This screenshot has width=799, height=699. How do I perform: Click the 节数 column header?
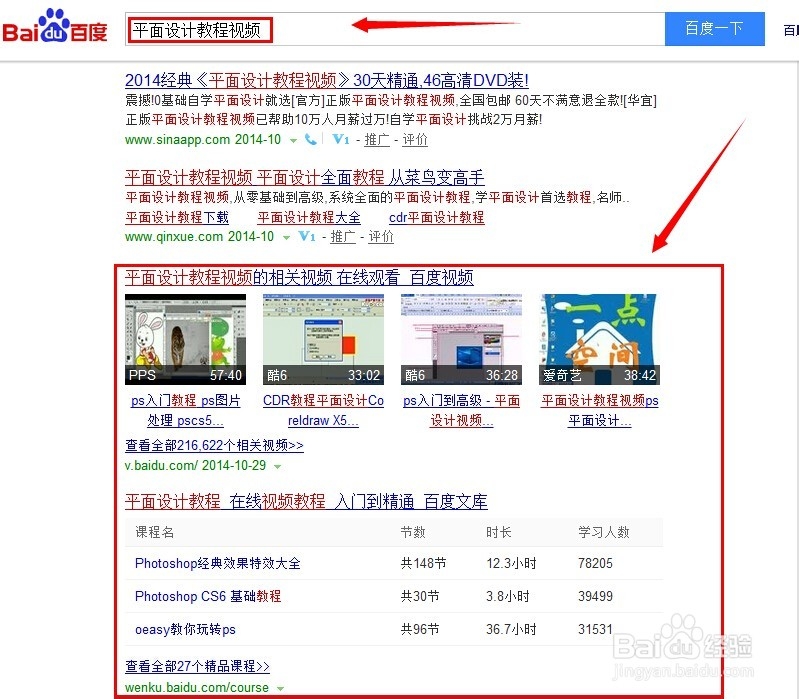pos(413,532)
